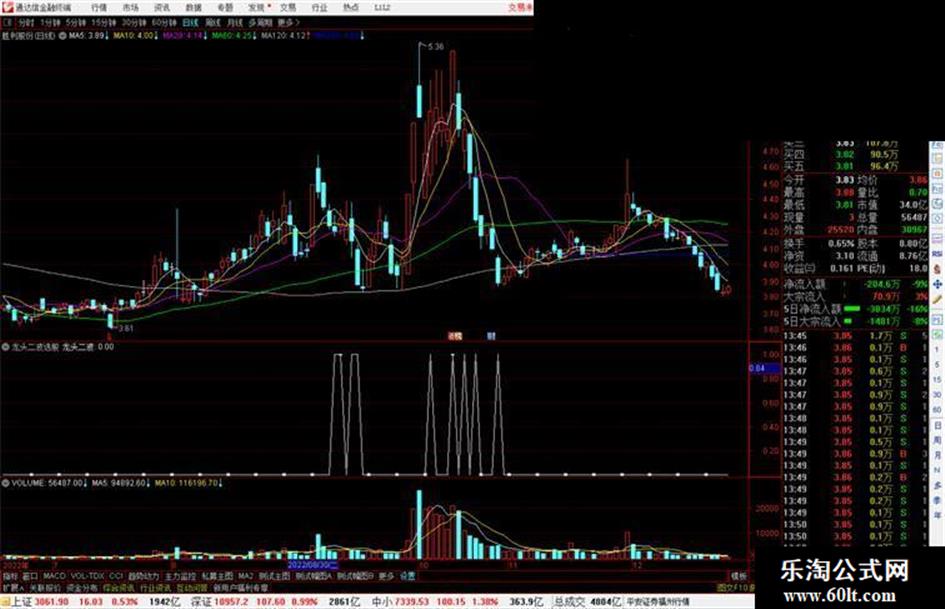The width and height of the screenshot is (945, 609).
Task: Switch sub-chart indicator to VOL-TDX
Action: pos(87,576)
